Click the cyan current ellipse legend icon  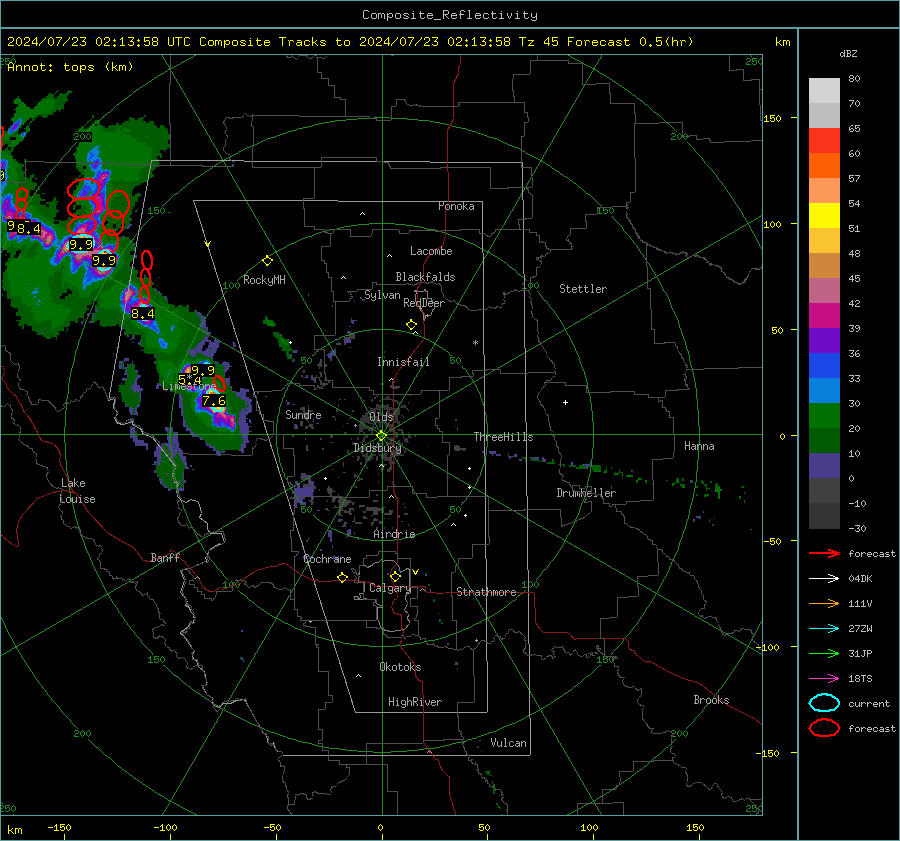tap(824, 703)
